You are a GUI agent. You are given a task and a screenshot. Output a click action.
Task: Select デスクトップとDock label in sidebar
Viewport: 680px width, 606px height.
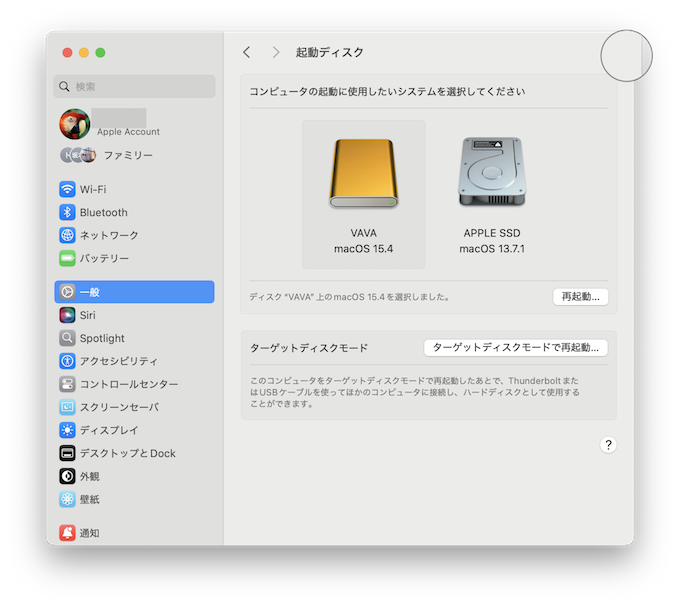(x=128, y=454)
